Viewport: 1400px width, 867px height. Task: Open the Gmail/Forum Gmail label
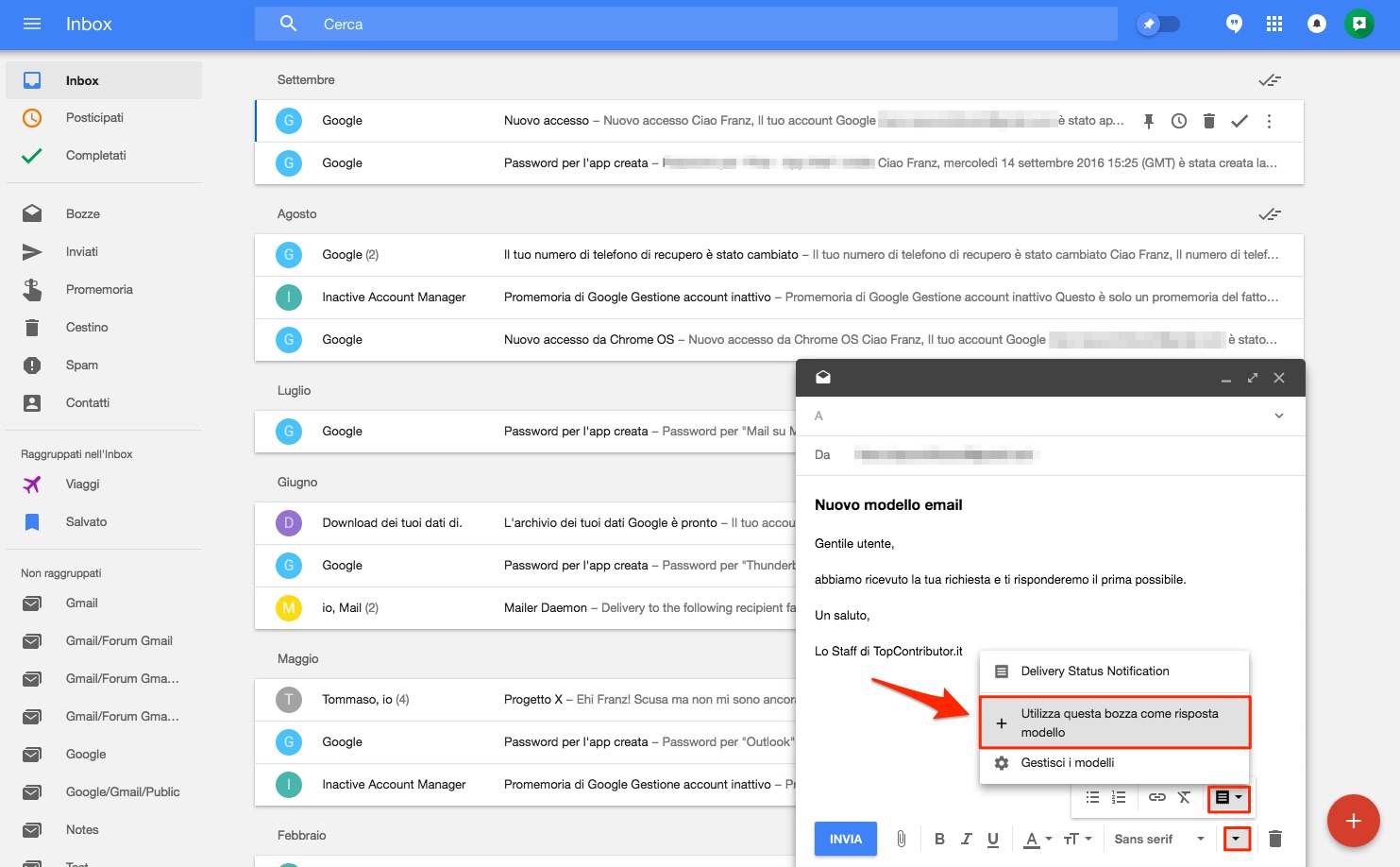point(104,641)
